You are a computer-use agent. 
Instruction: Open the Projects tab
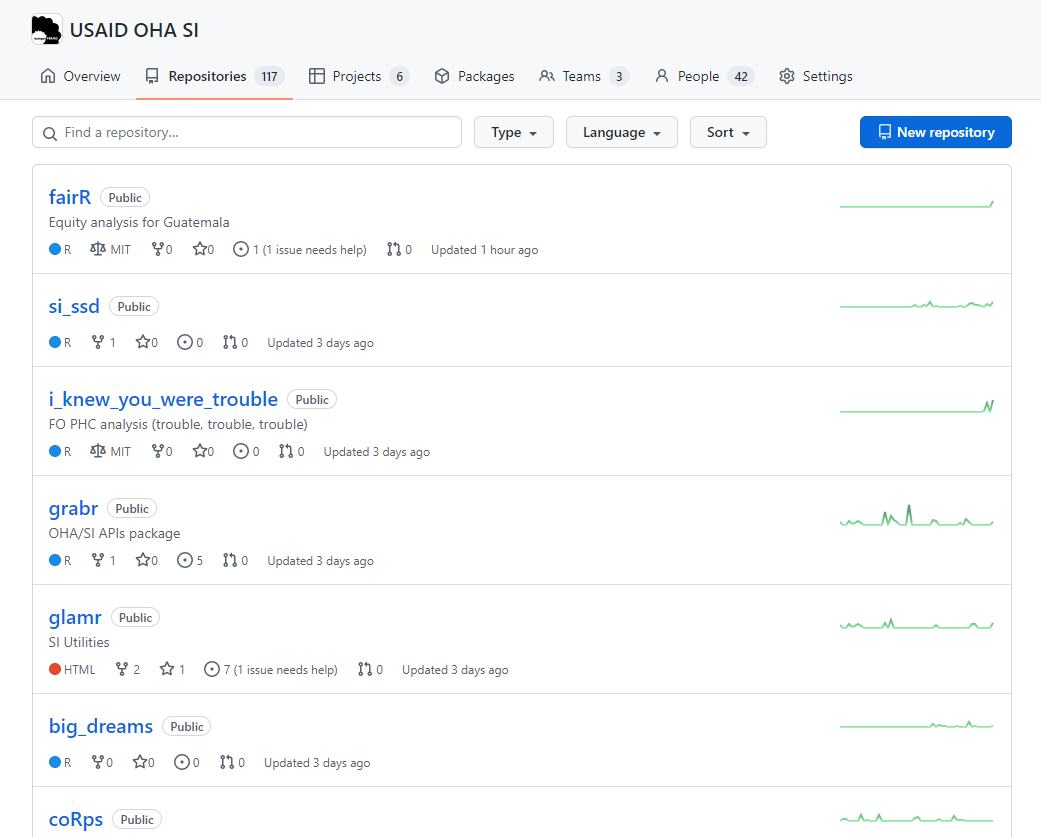click(x=359, y=76)
